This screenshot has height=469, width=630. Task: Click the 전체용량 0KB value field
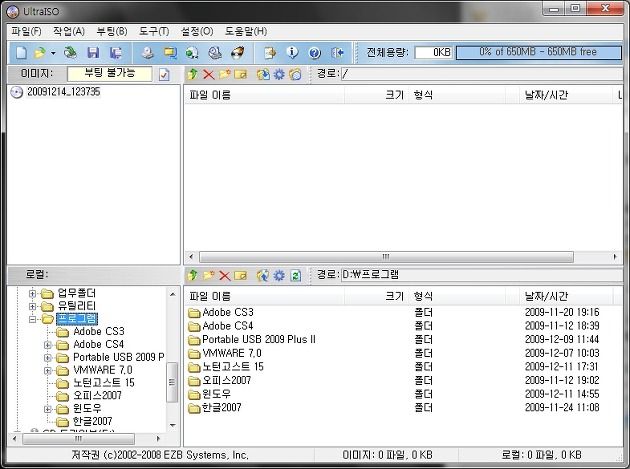433,53
